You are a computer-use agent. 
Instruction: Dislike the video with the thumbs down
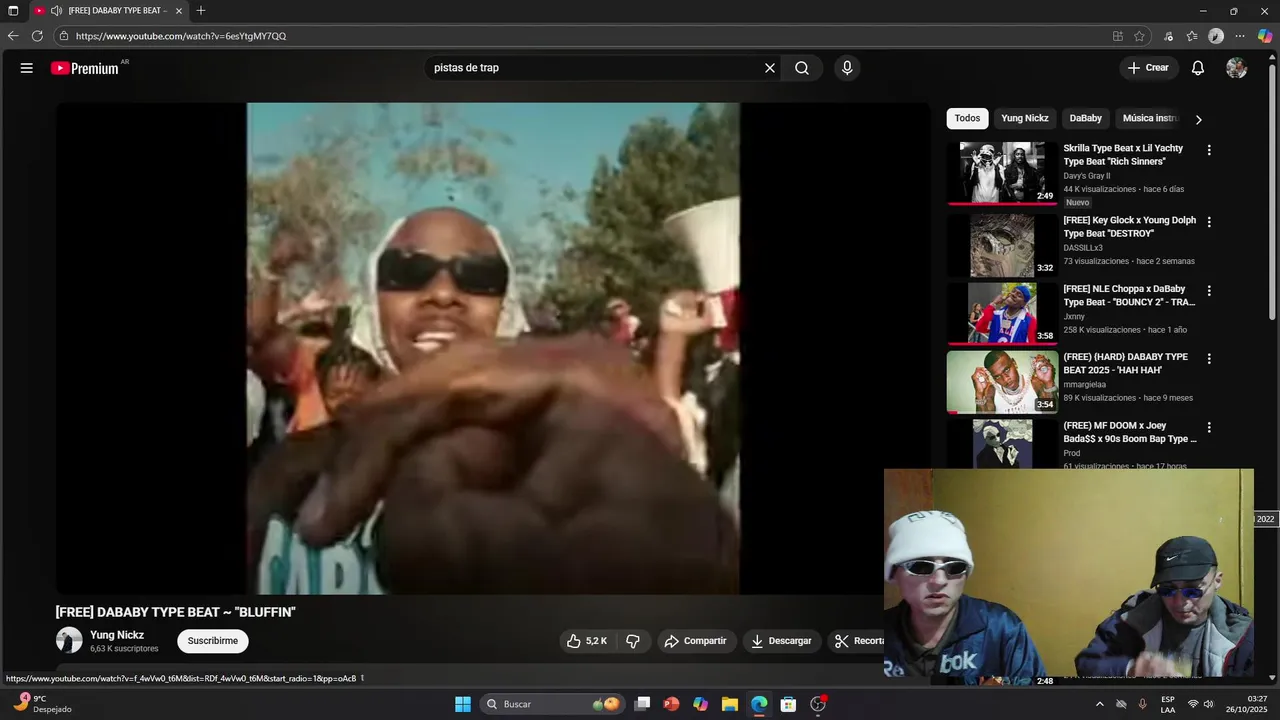633,641
